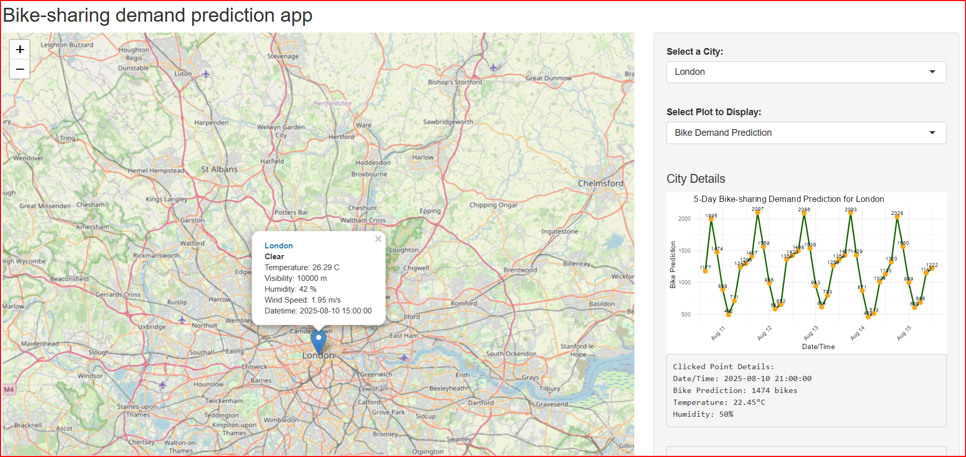The width and height of the screenshot is (966, 457).
Task: Click Visibility: 10000 m in popup
Action: click(295, 278)
